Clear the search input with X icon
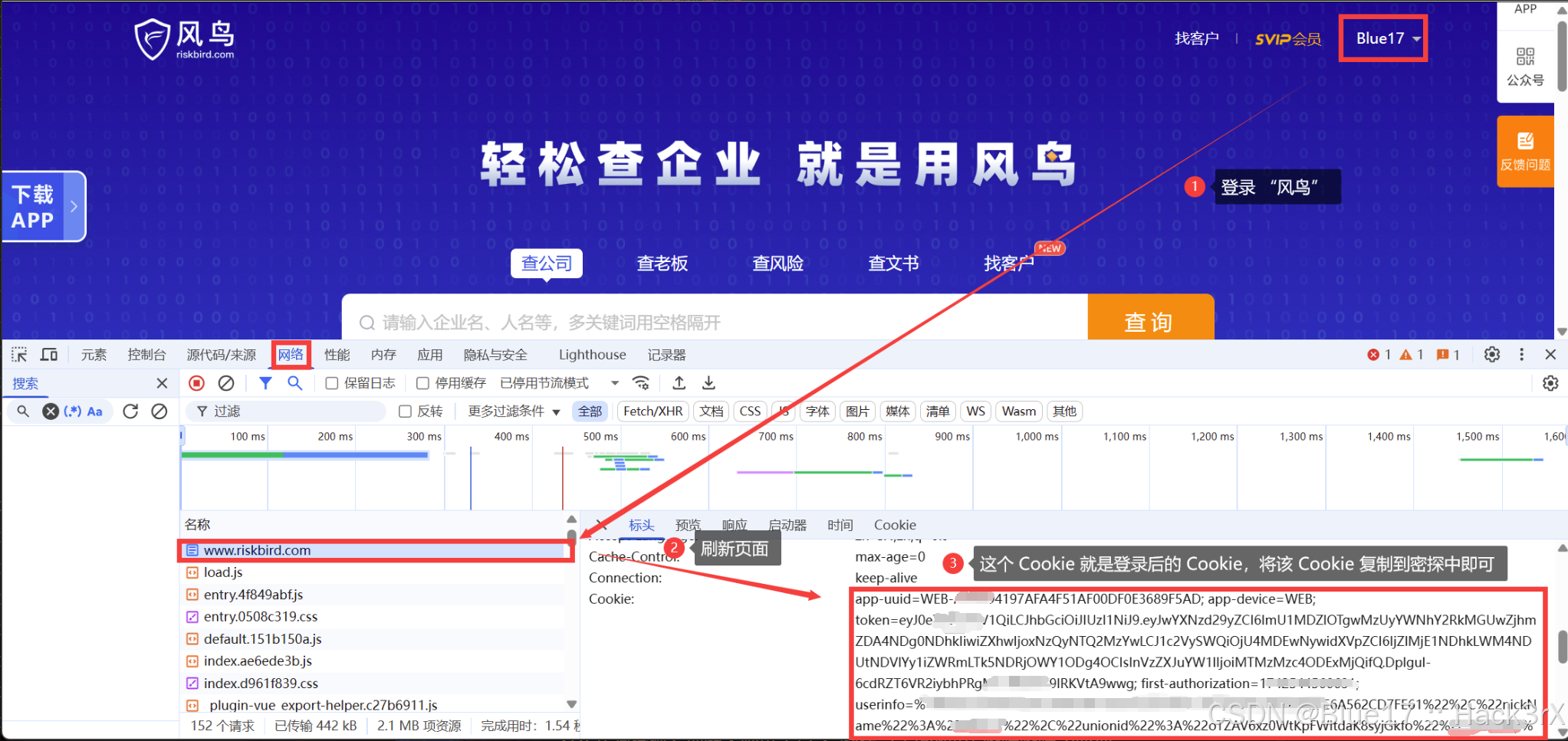The image size is (1568, 741). pos(51,411)
